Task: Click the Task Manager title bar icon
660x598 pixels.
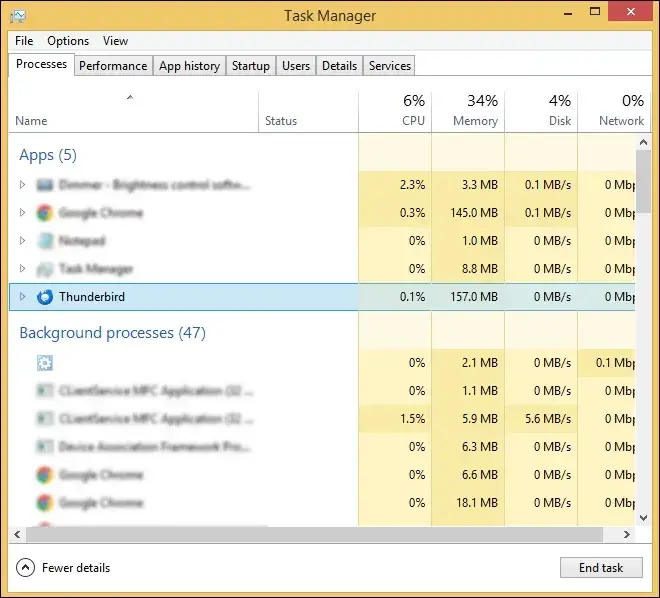Action: 18,16
